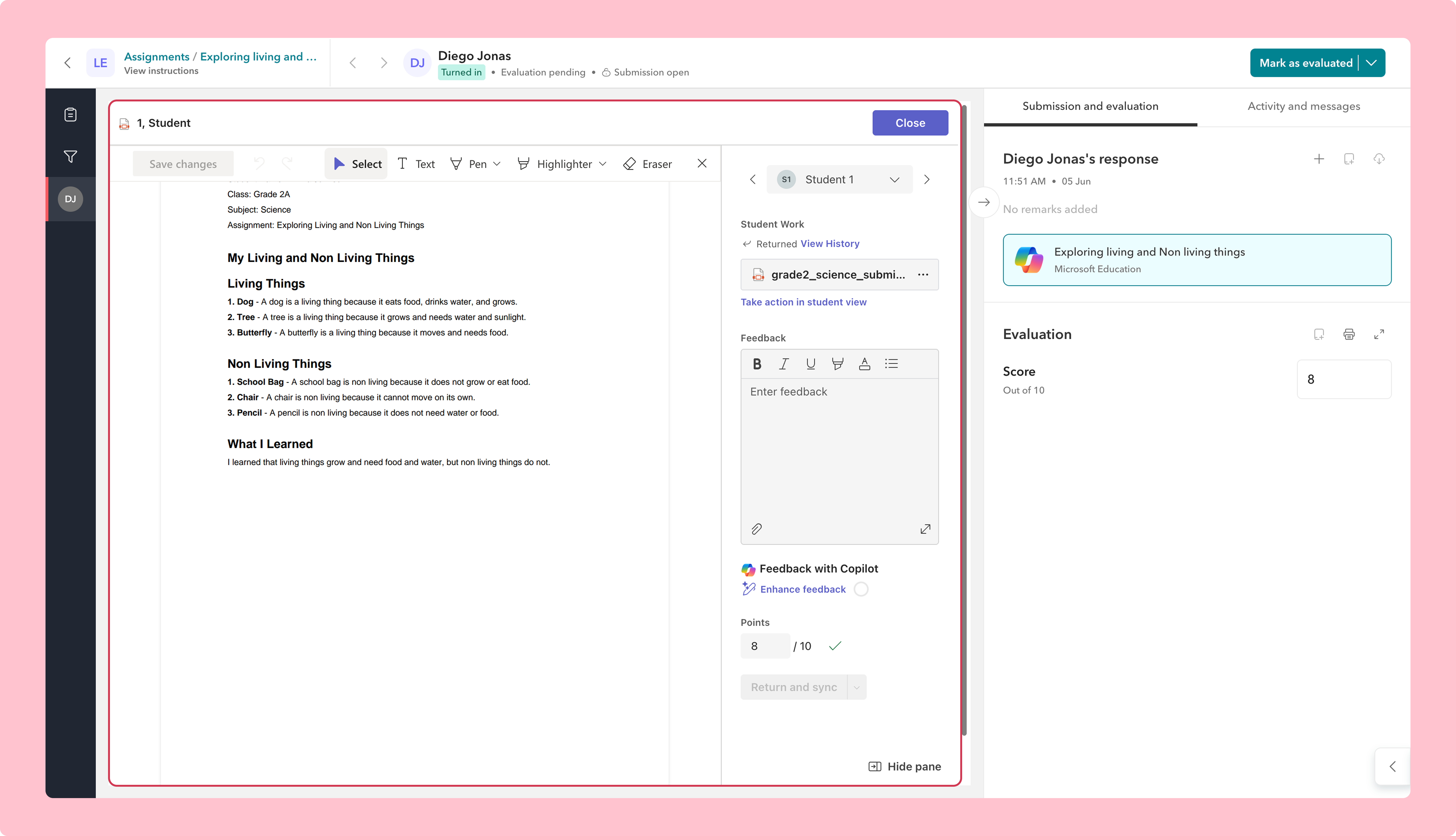Expand the Highlighter options chevron
Image resolution: width=1456 pixels, height=836 pixels.
pyautogui.click(x=602, y=164)
